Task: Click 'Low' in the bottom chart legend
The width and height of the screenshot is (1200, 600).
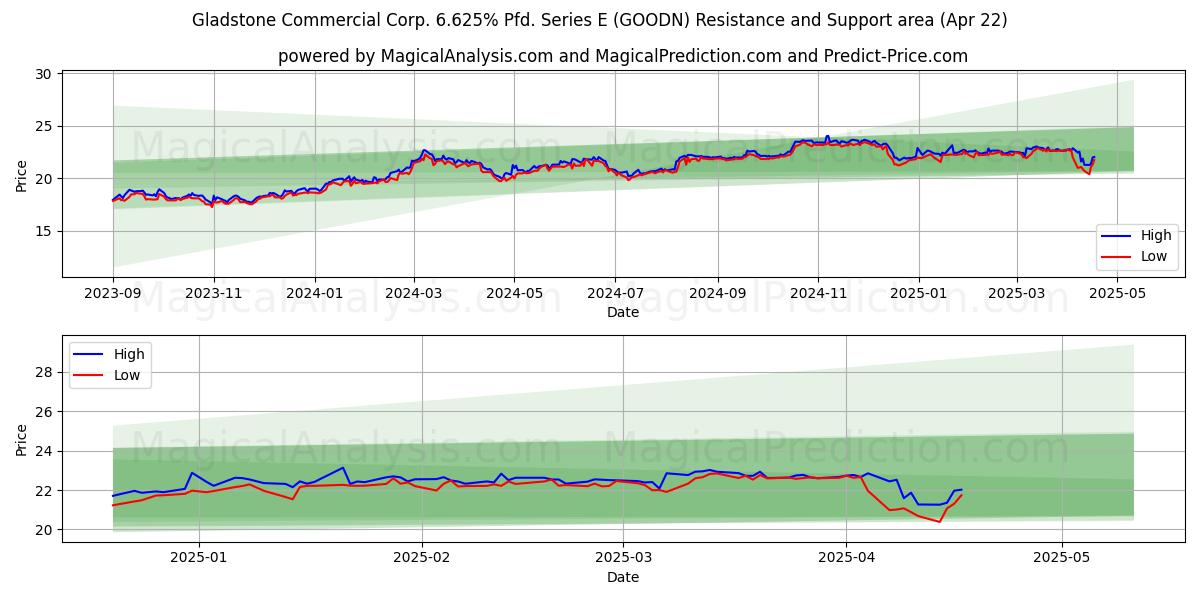Action: [128, 375]
